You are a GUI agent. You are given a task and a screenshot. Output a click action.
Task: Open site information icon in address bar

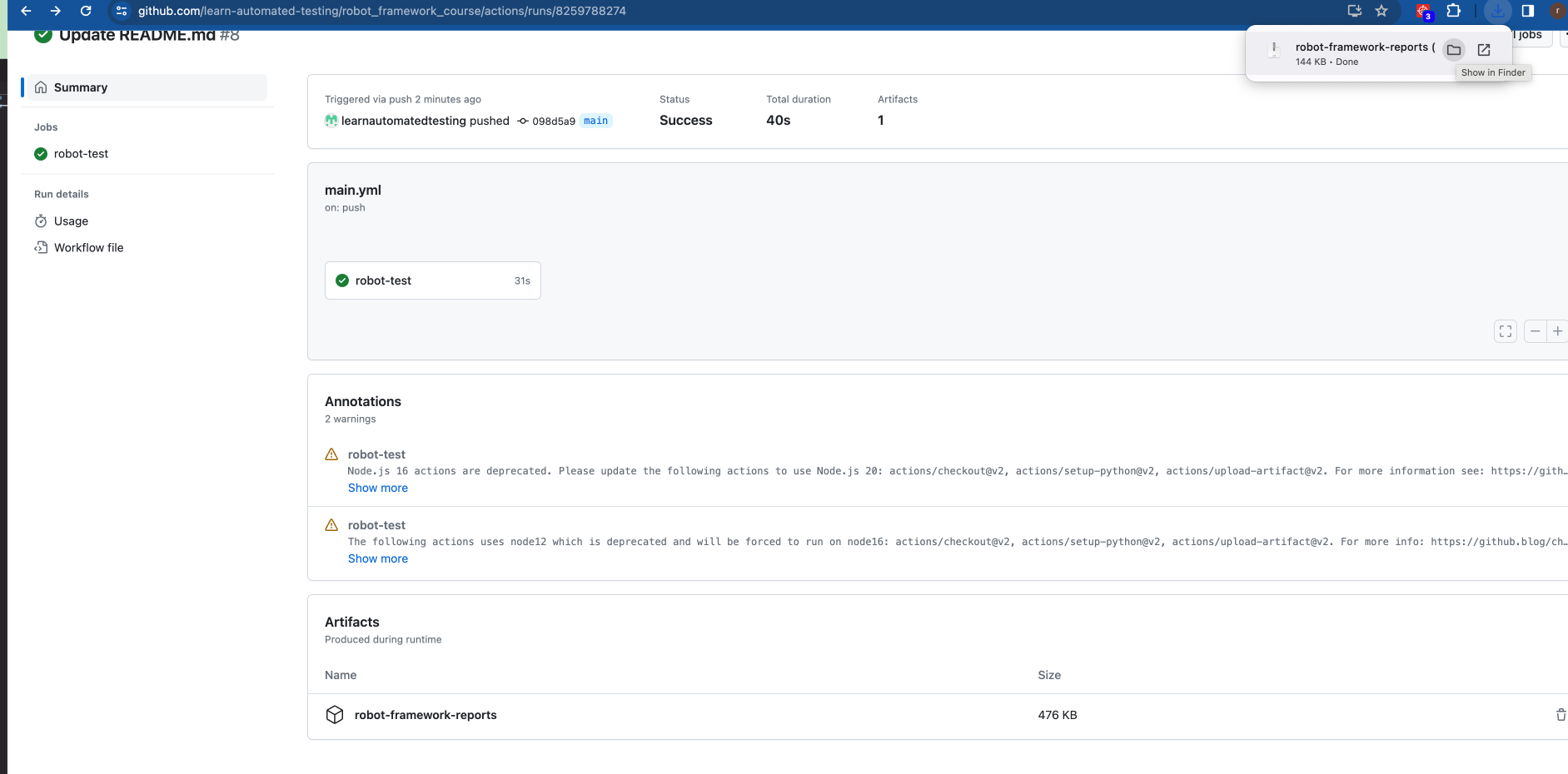[122, 11]
